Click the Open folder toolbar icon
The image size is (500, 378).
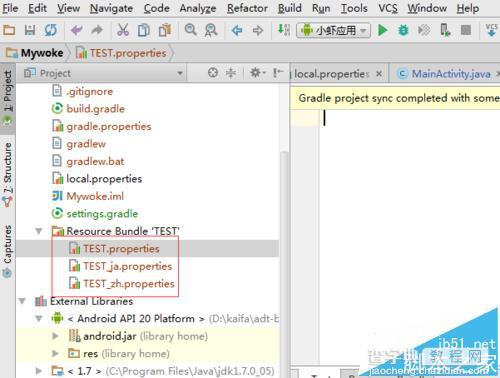point(9,30)
